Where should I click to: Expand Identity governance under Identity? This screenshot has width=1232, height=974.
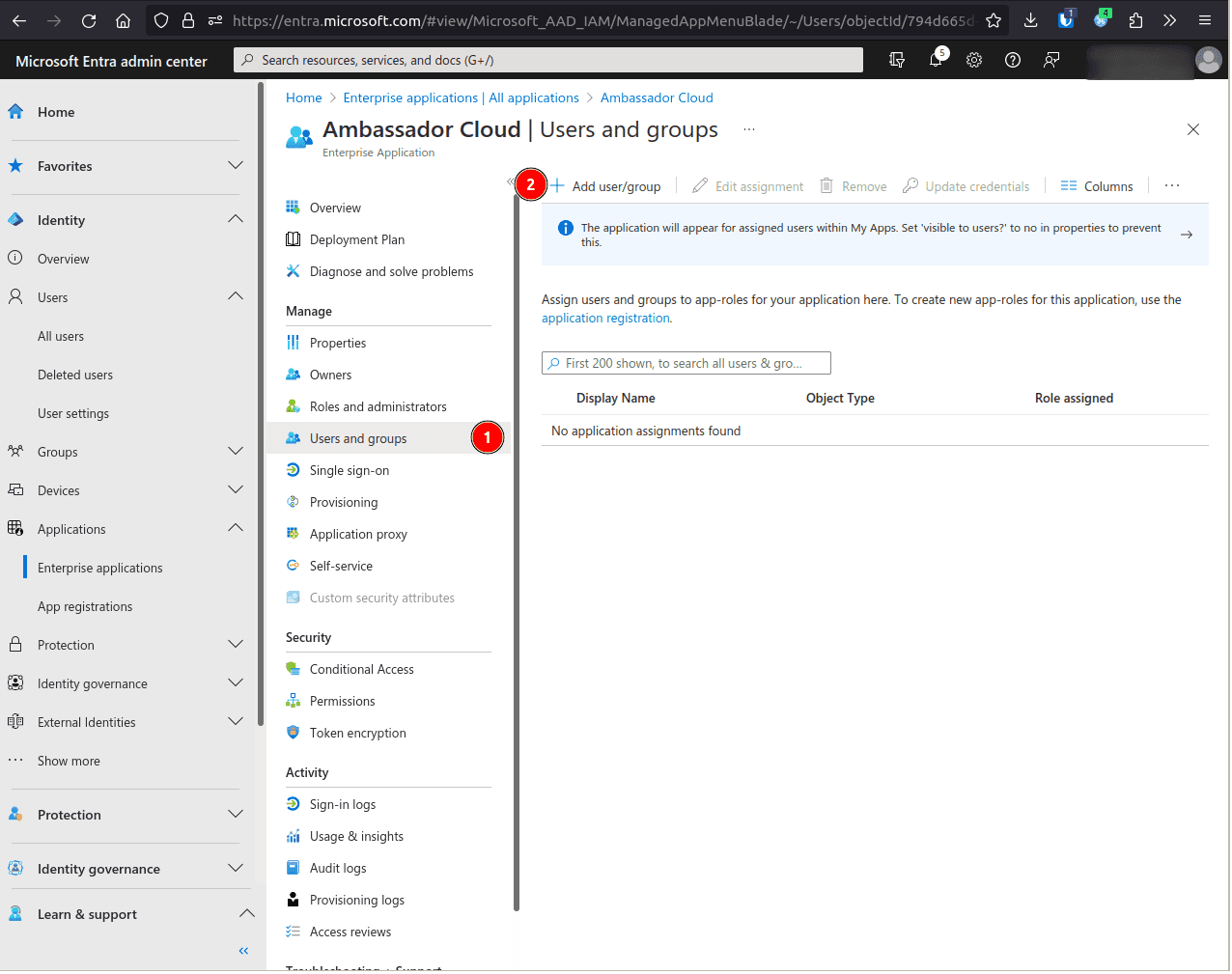tap(236, 682)
